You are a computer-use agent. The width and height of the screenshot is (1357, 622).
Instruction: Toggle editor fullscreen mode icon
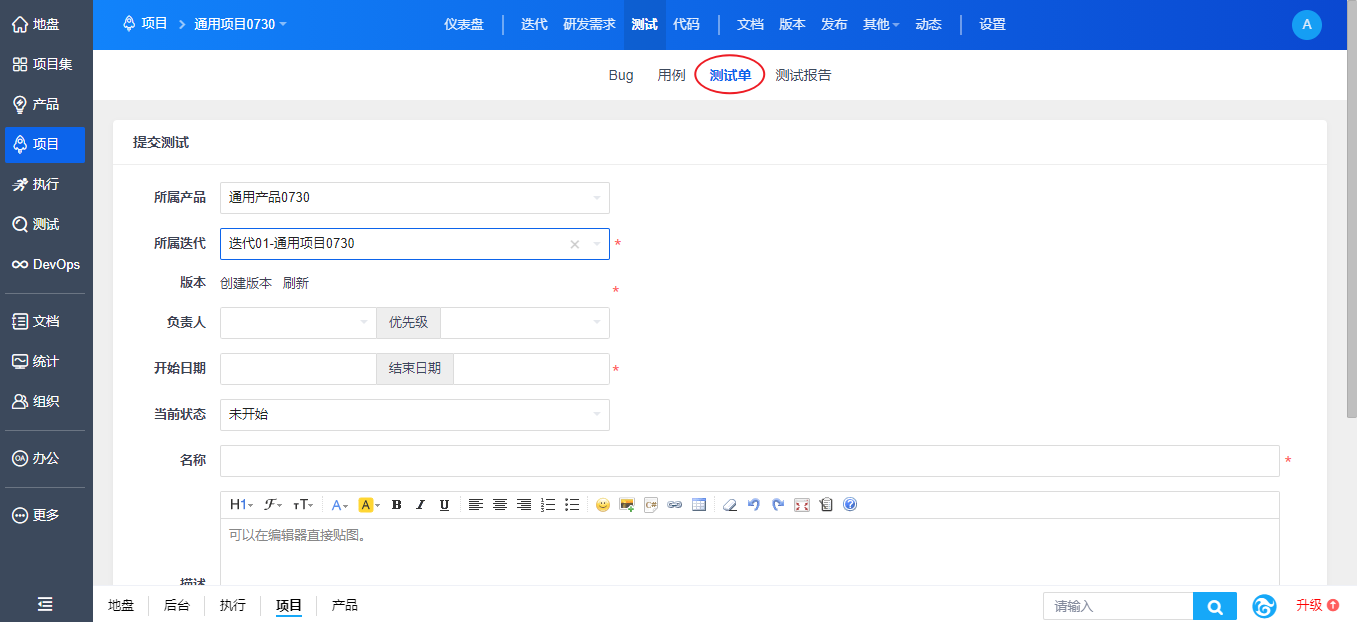802,505
